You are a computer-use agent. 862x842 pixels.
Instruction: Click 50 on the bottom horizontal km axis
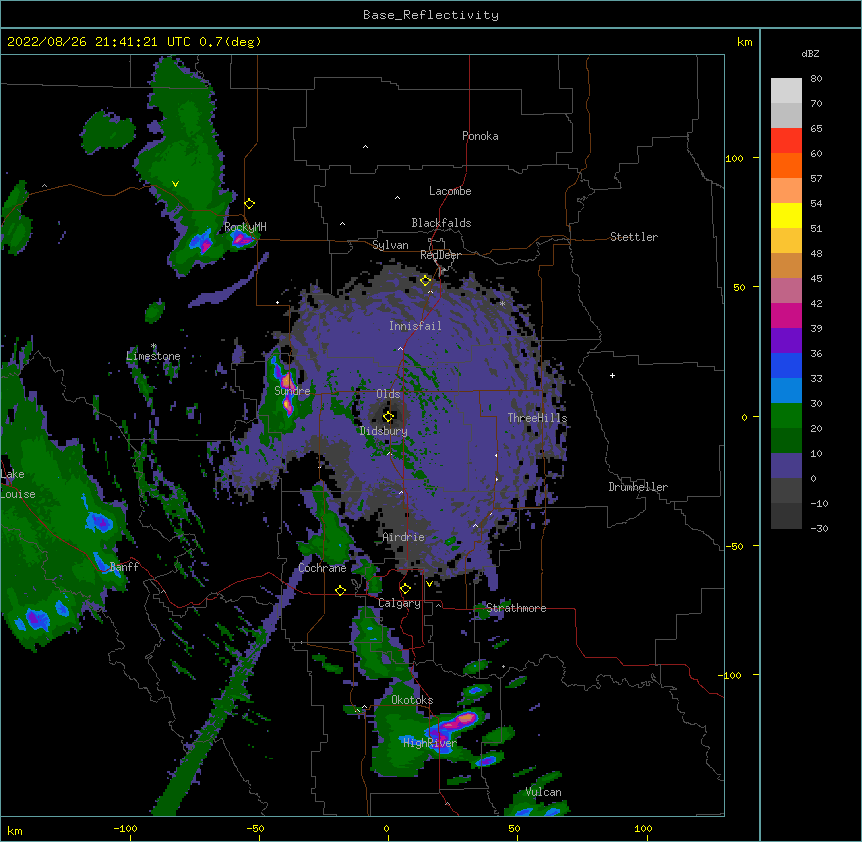coord(515,828)
